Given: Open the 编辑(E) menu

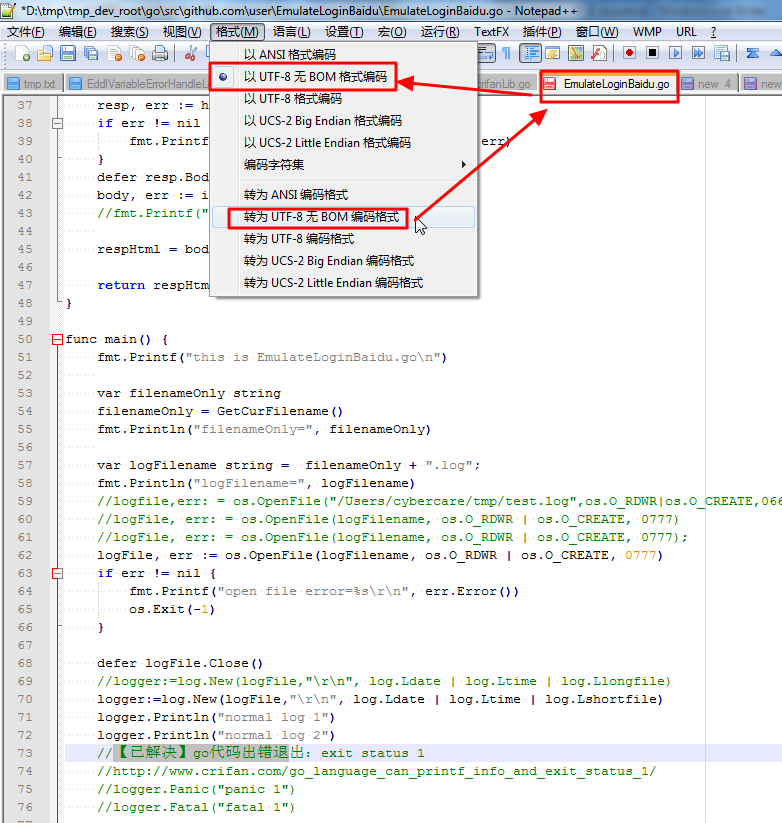Looking at the screenshot, I should coord(78,32).
